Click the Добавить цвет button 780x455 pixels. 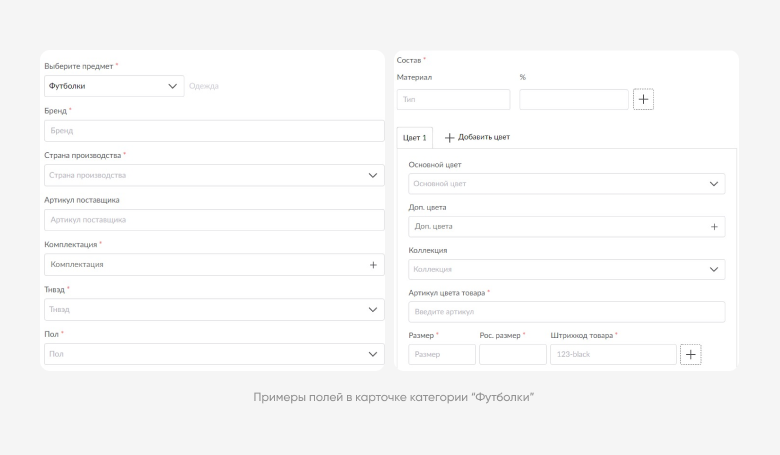pyautogui.click(x=477, y=137)
